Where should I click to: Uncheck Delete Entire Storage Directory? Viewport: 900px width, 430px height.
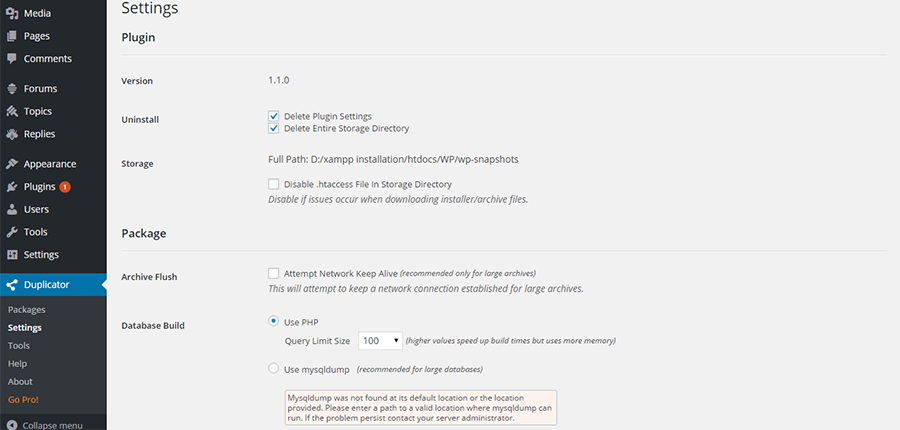[x=274, y=128]
